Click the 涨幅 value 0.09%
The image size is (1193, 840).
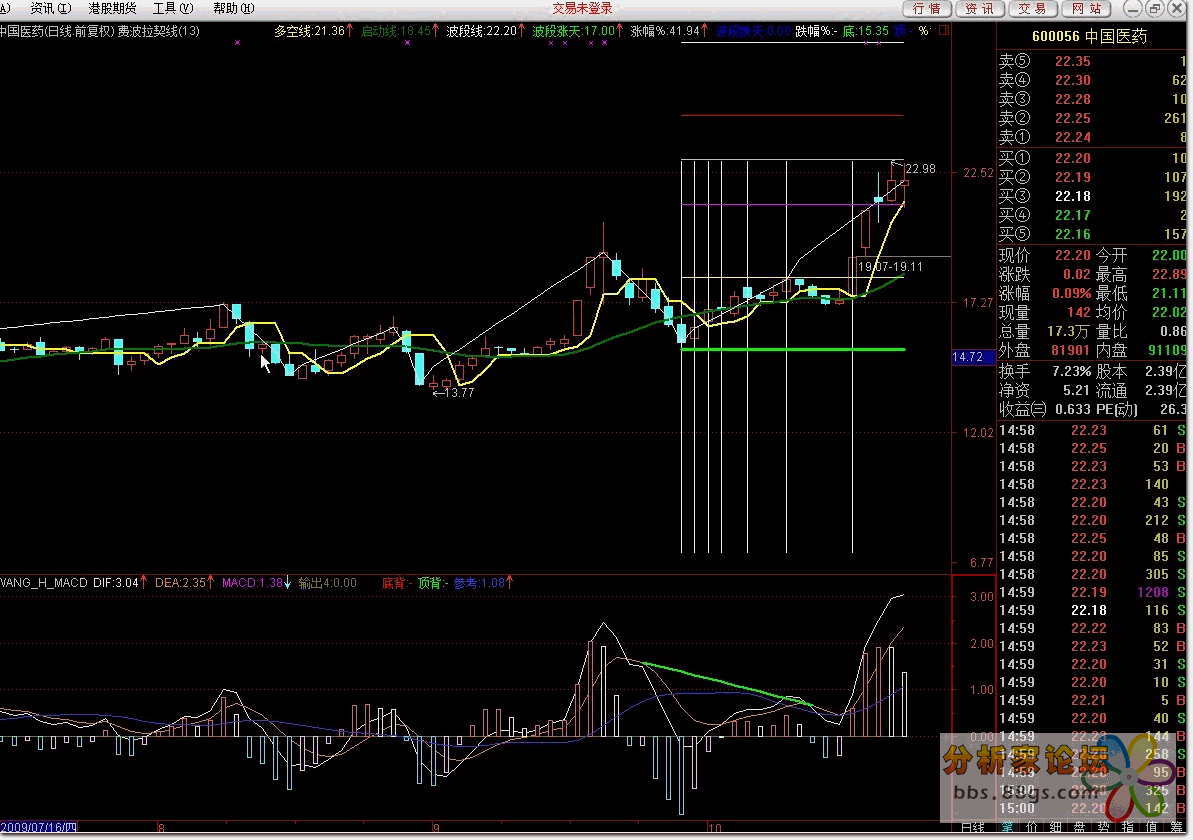click(x=1071, y=294)
